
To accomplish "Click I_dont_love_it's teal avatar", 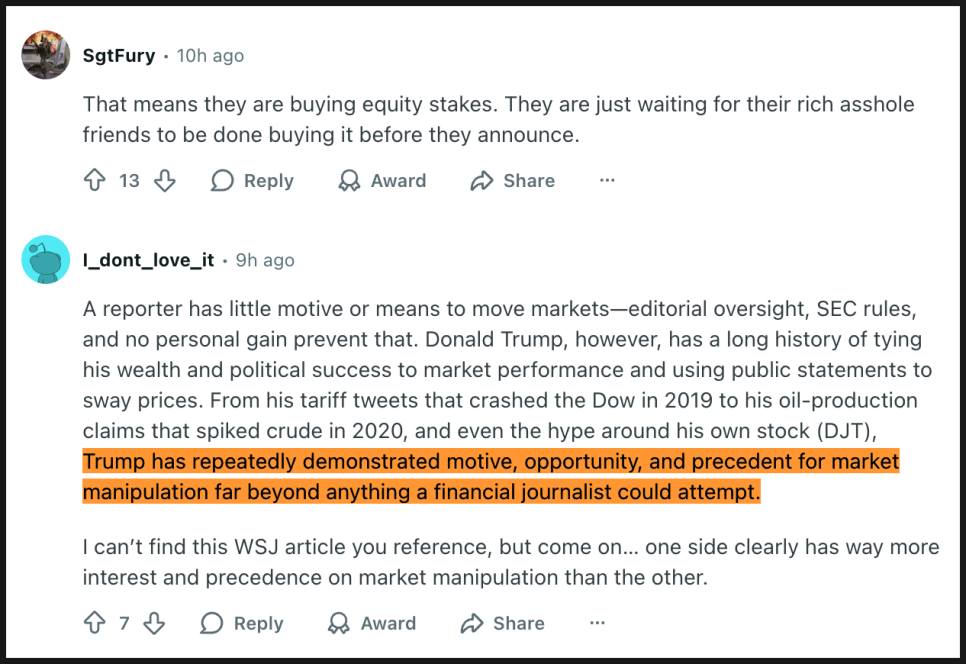I will [46, 260].
